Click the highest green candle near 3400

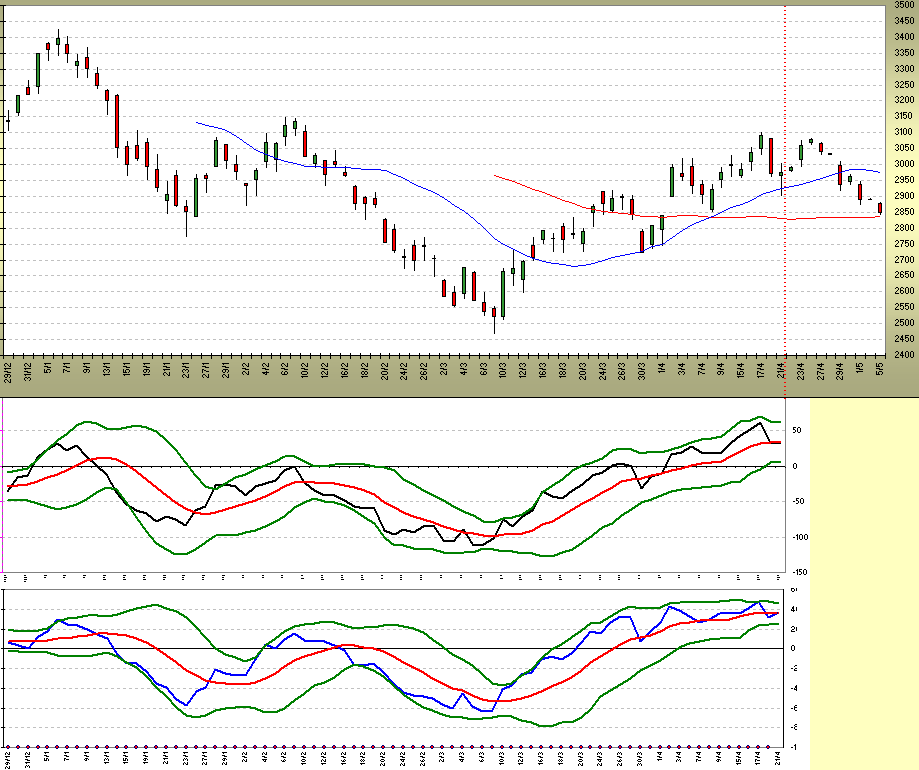pos(57,41)
